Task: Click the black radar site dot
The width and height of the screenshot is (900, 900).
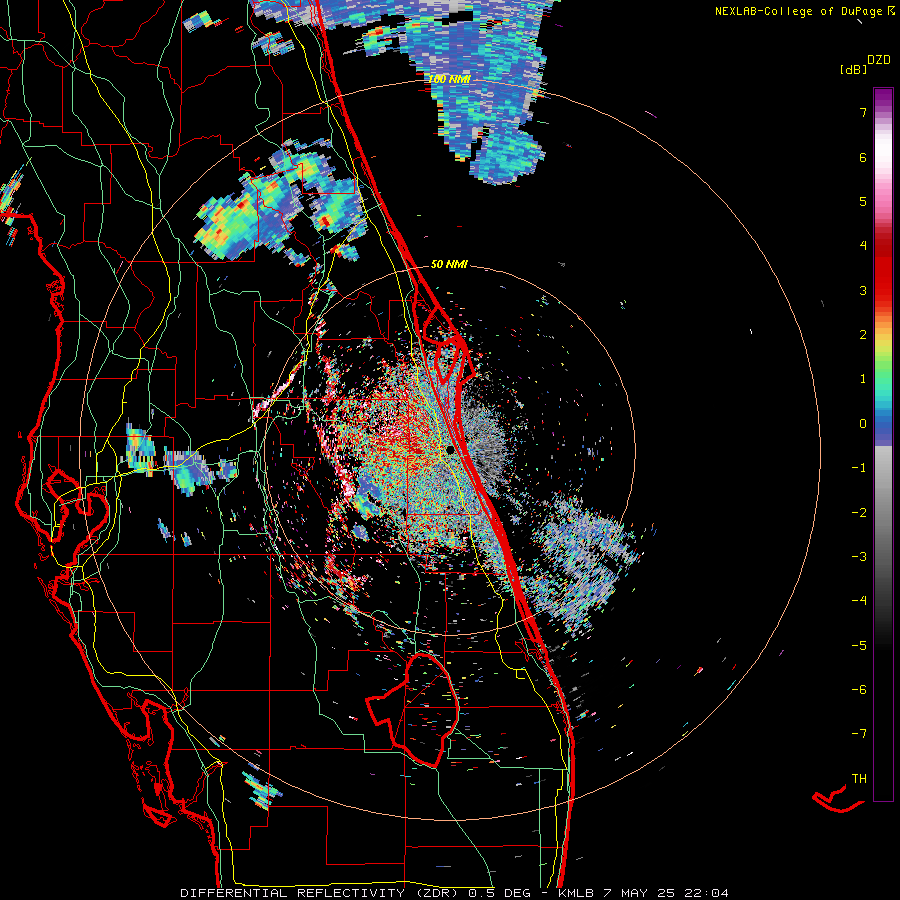Action: [x=451, y=450]
